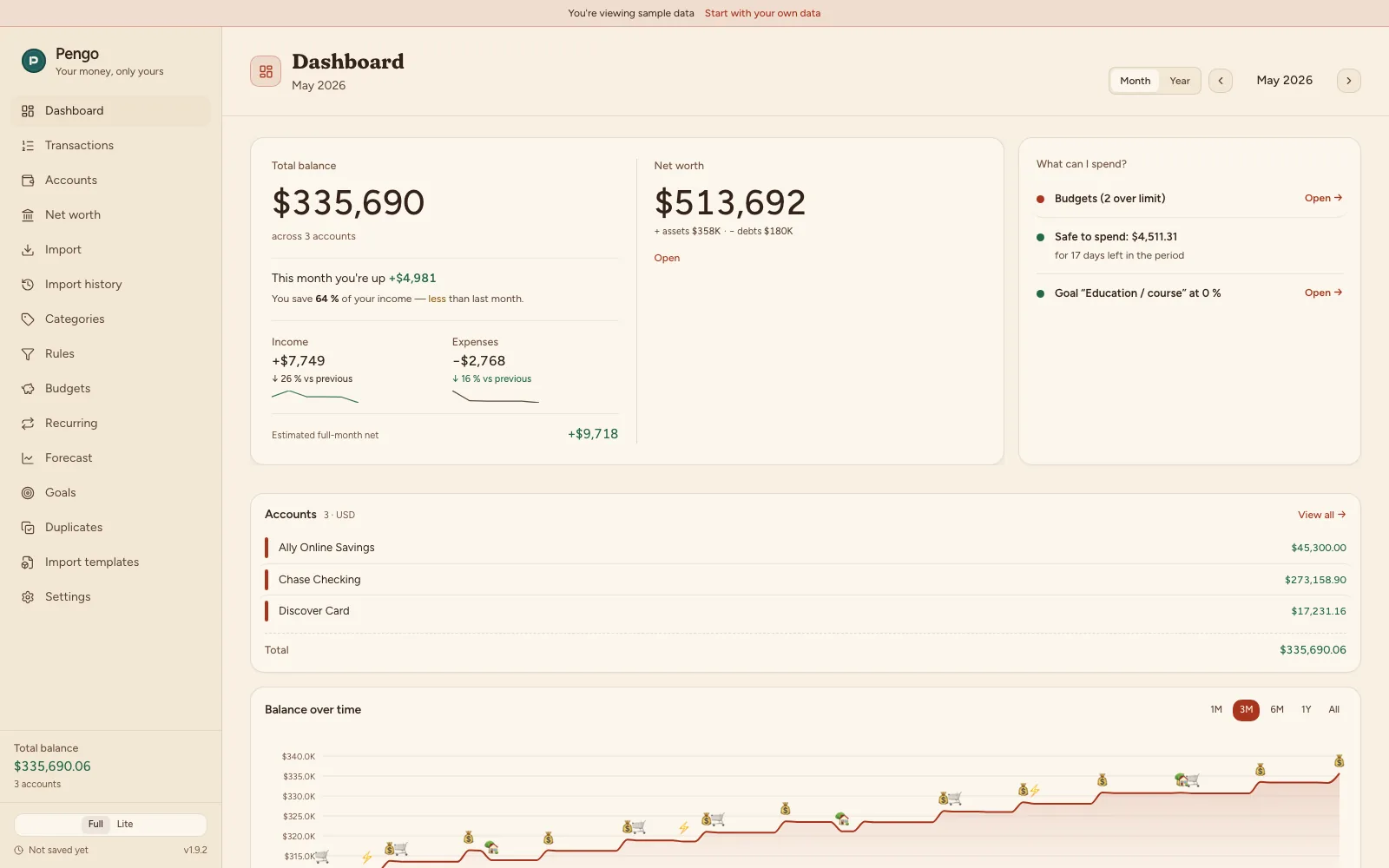Switch the period view to Year
The width and height of the screenshot is (1389, 868).
click(x=1180, y=81)
